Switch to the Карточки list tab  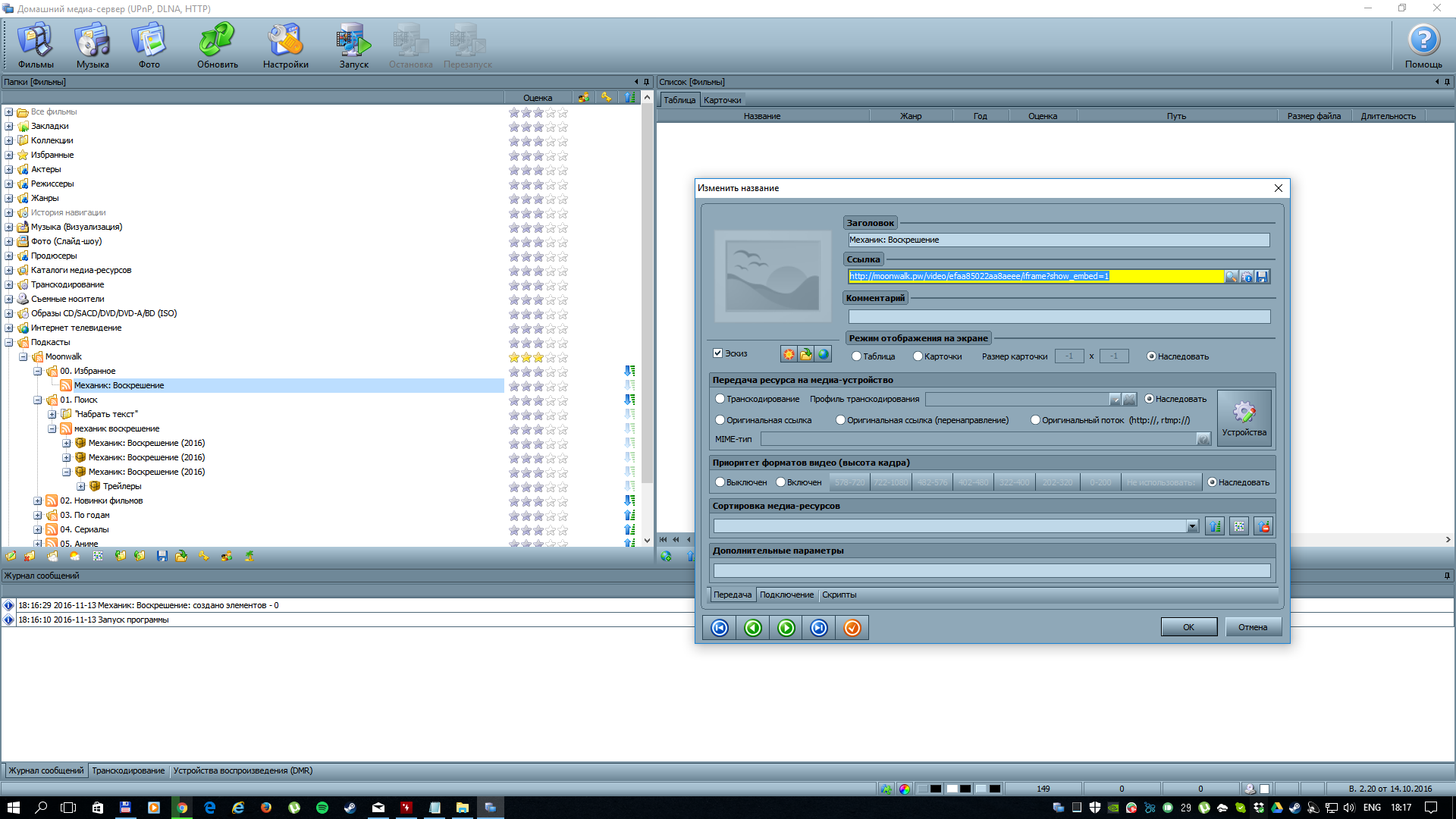pyautogui.click(x=722, y=100)
